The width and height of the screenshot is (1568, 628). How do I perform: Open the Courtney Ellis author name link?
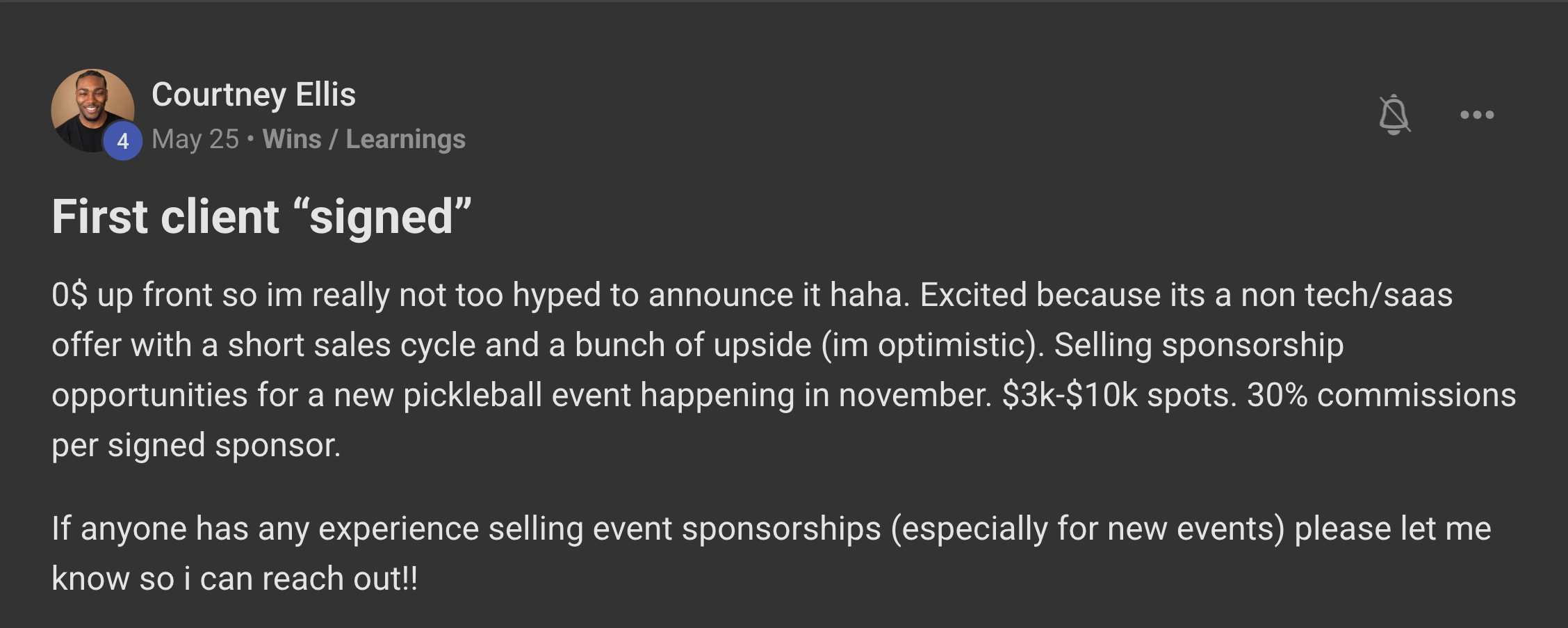(x=254, y=95)
